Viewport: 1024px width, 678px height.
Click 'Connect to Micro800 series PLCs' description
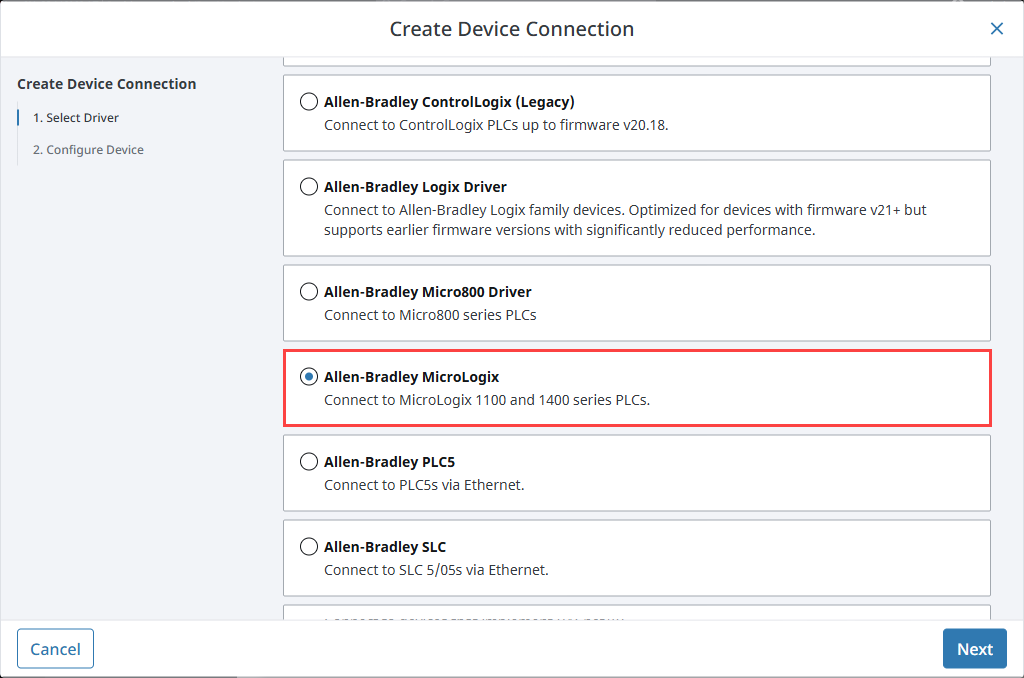[x=430, y=315]
